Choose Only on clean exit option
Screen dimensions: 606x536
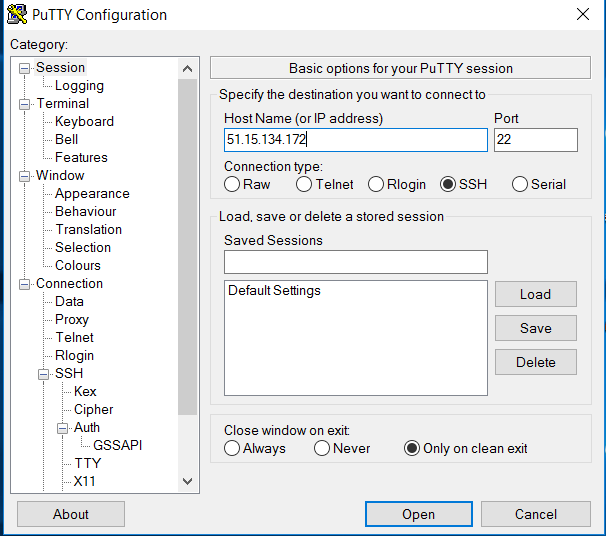466,448
